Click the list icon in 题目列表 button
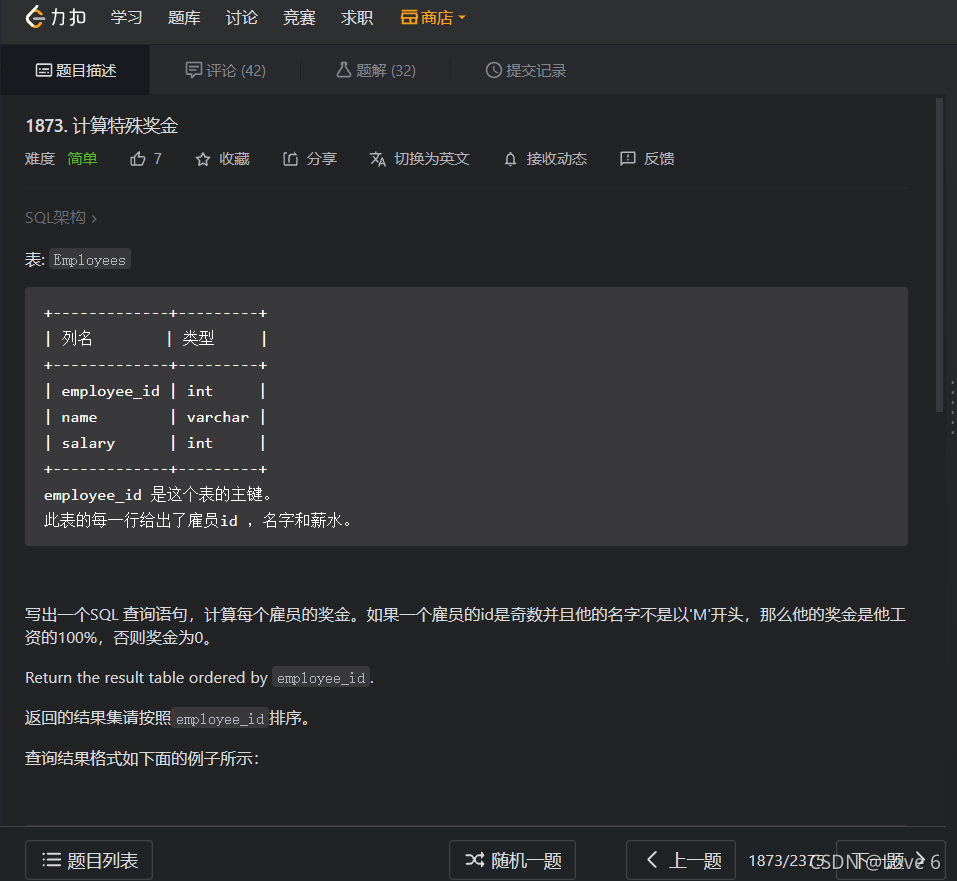Image resolution: width=957 pixels, height=881 pixels. [51, 860]
